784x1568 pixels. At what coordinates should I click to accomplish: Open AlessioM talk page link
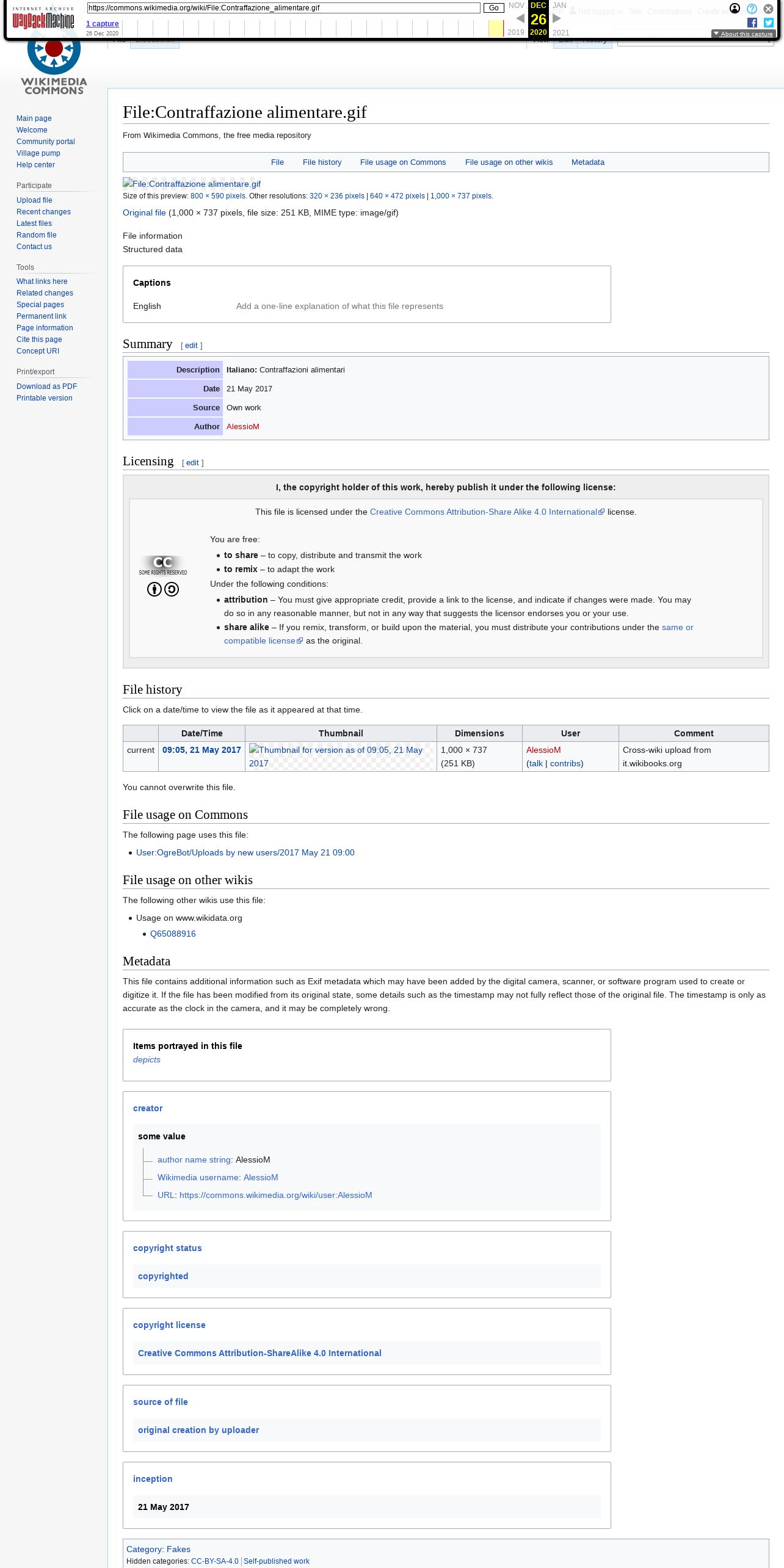[535, 764]
